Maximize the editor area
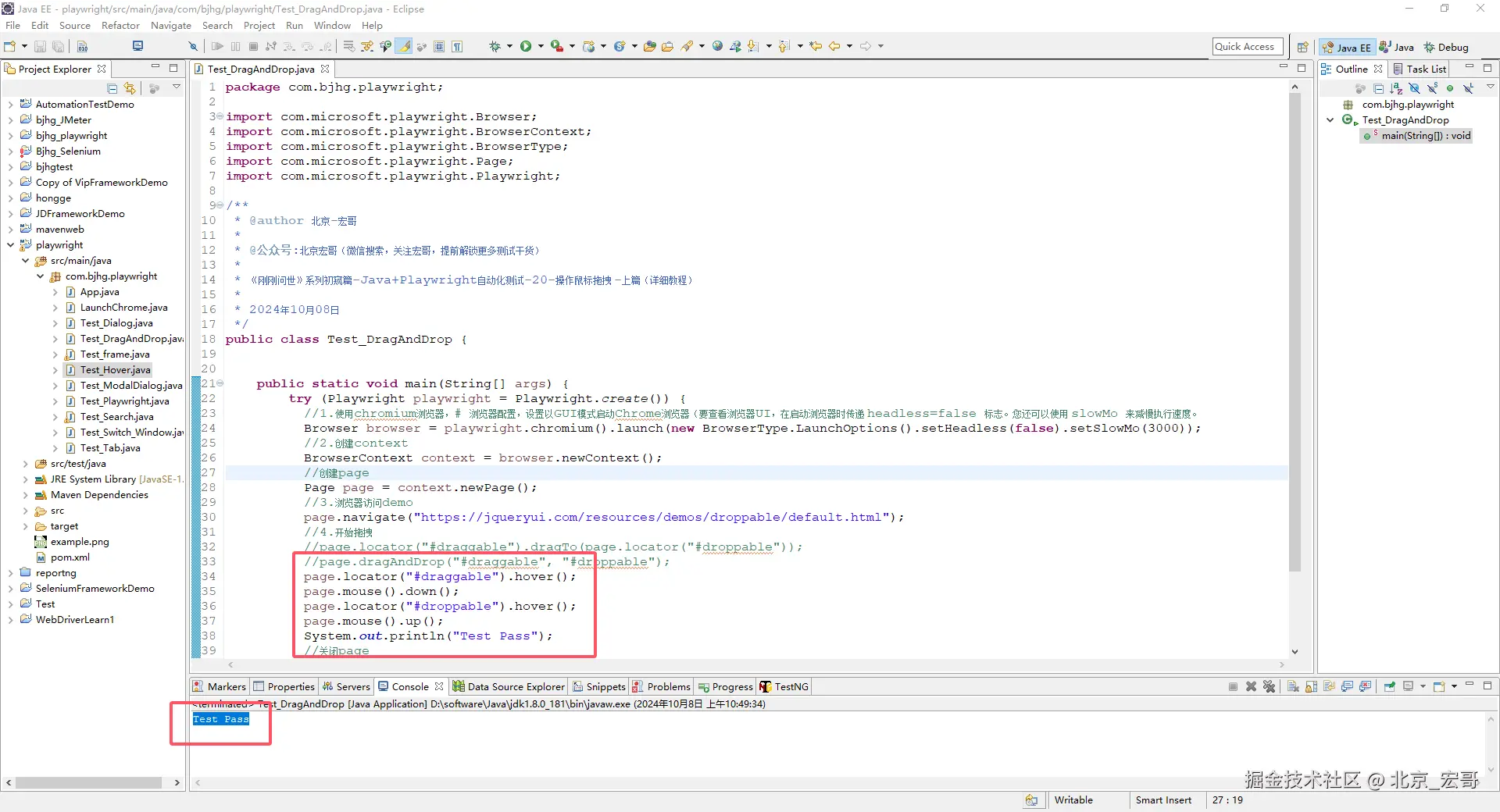Viewport: 1500px width, 812px height. click(1302, 68)
